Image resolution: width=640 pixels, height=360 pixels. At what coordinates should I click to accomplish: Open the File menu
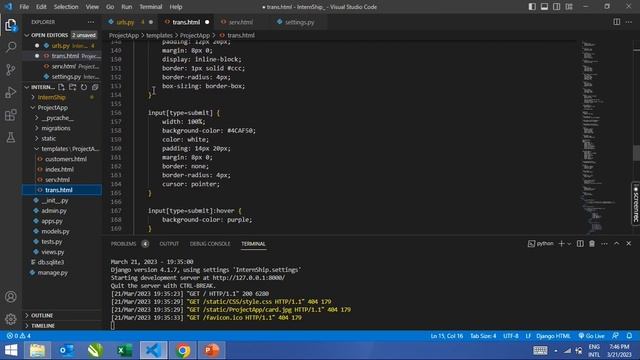coord(24,7)
